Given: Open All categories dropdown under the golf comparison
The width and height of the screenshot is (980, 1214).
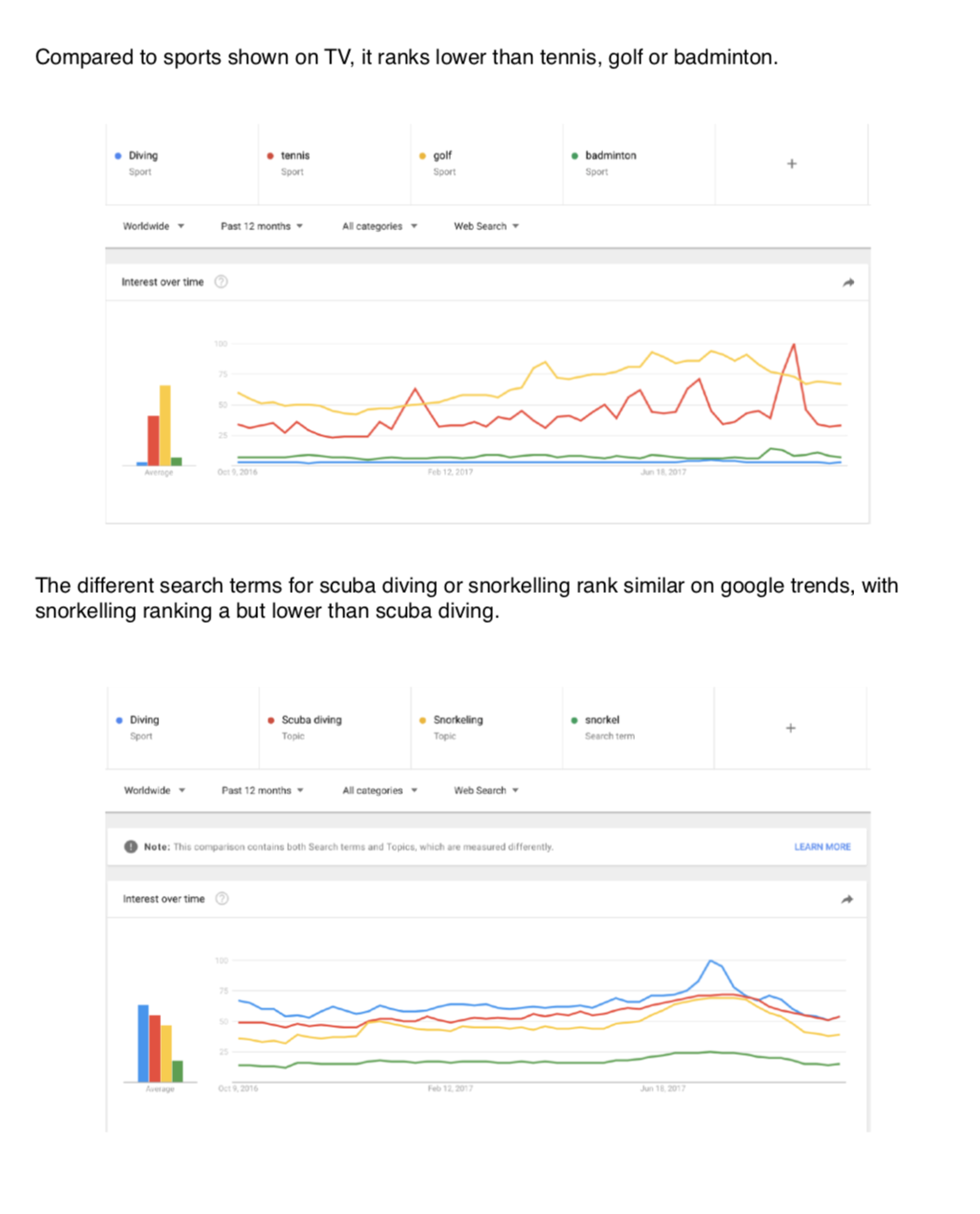Looking at the screenshot, I should pos(380,226).
